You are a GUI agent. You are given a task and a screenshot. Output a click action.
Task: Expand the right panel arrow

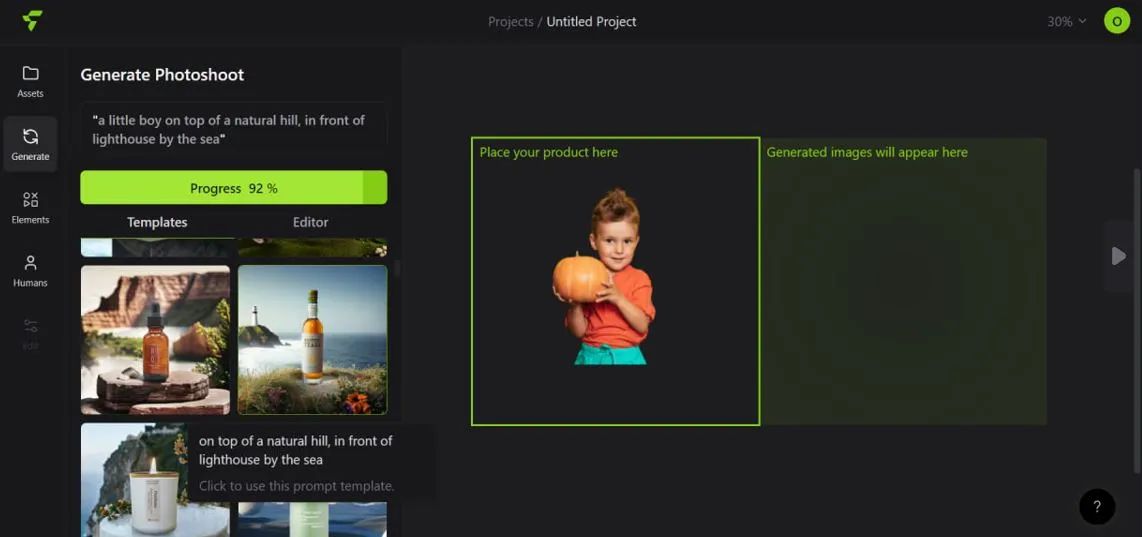[x=1118, y=257]
